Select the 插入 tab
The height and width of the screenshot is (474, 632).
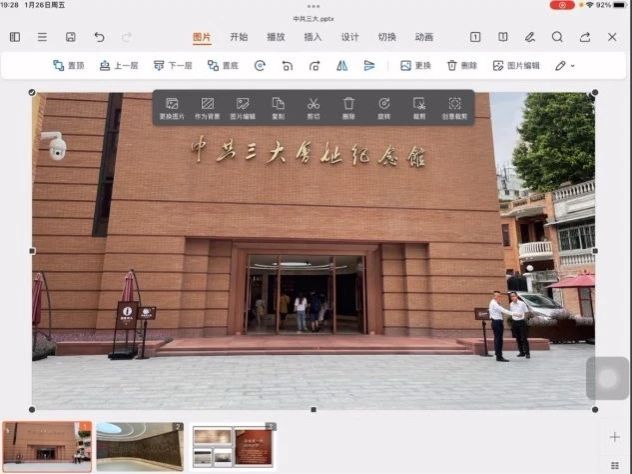(313, 37)
